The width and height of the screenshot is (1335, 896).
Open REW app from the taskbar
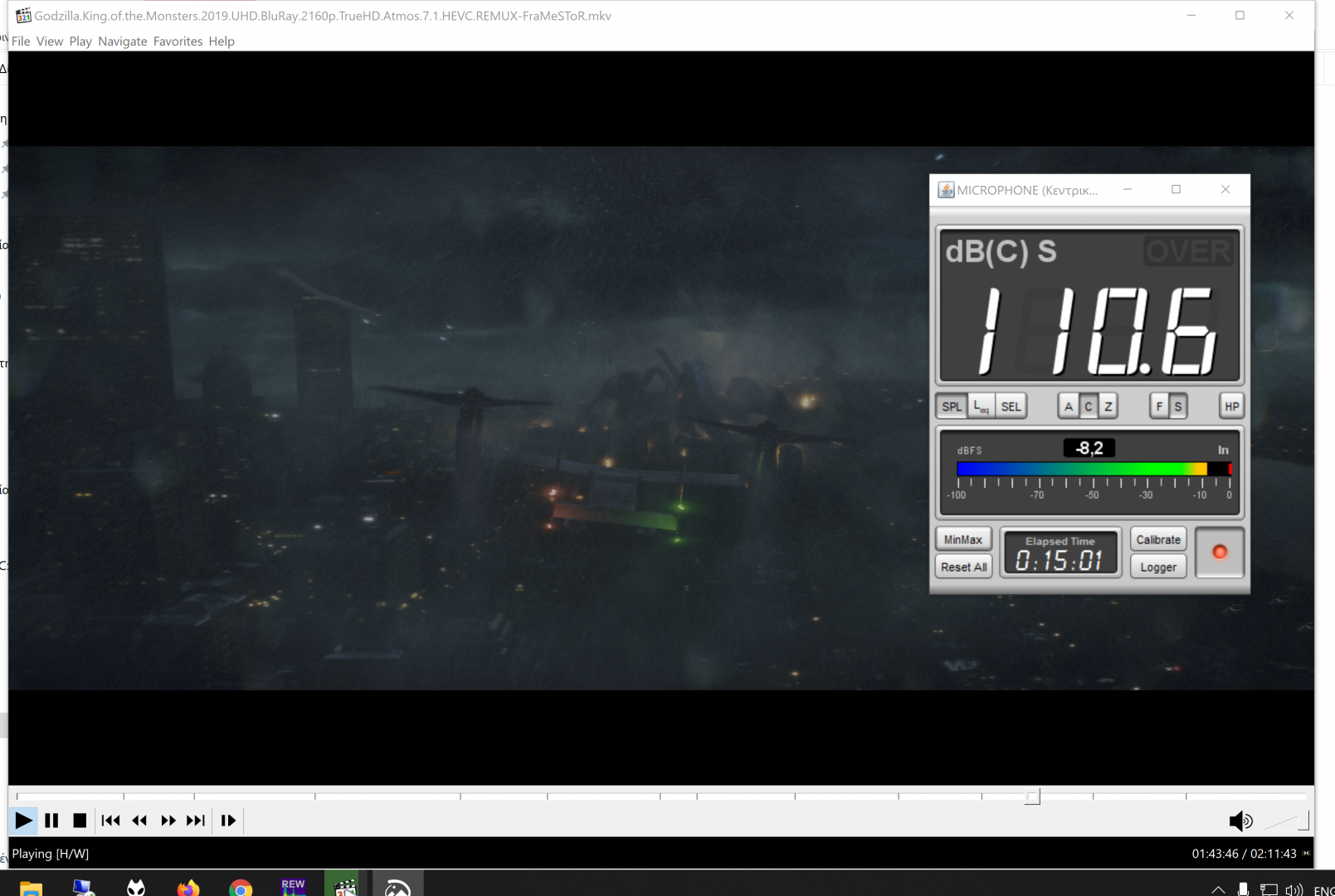pyautogui.click(x=293, y=888)
